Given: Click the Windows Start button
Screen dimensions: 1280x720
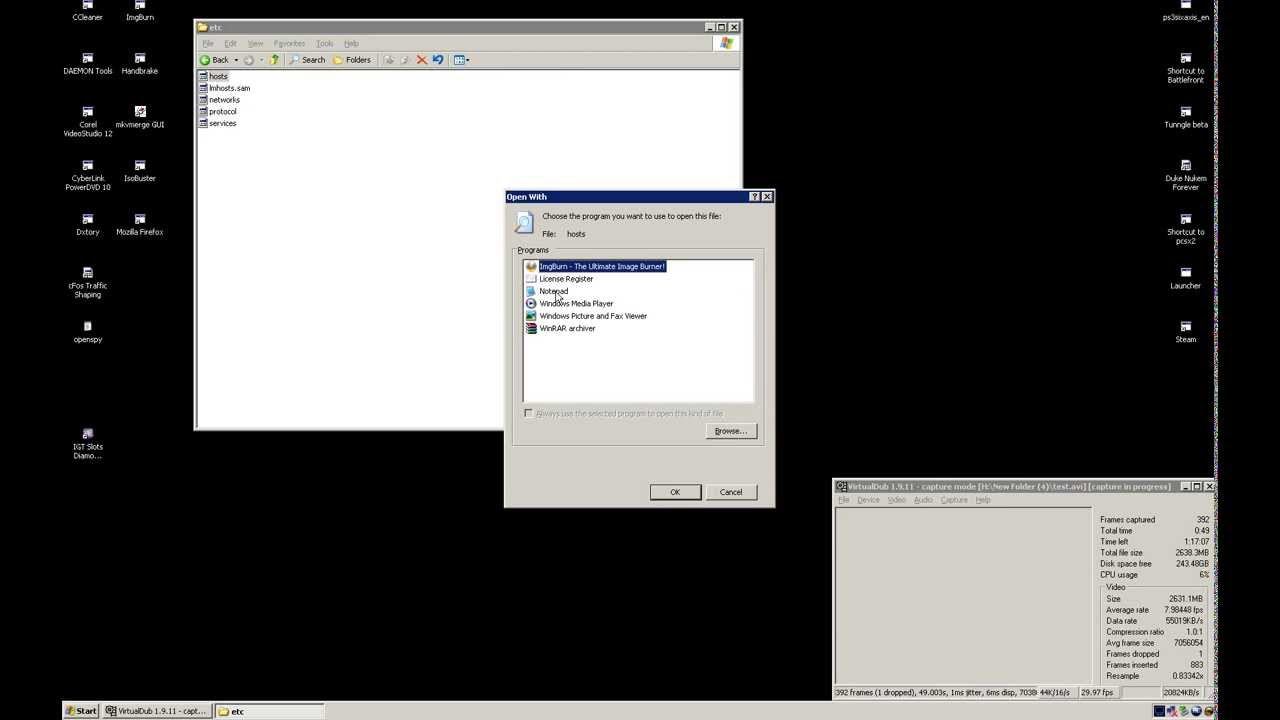Looking at the screenshot, I should (x=81, y=711).
